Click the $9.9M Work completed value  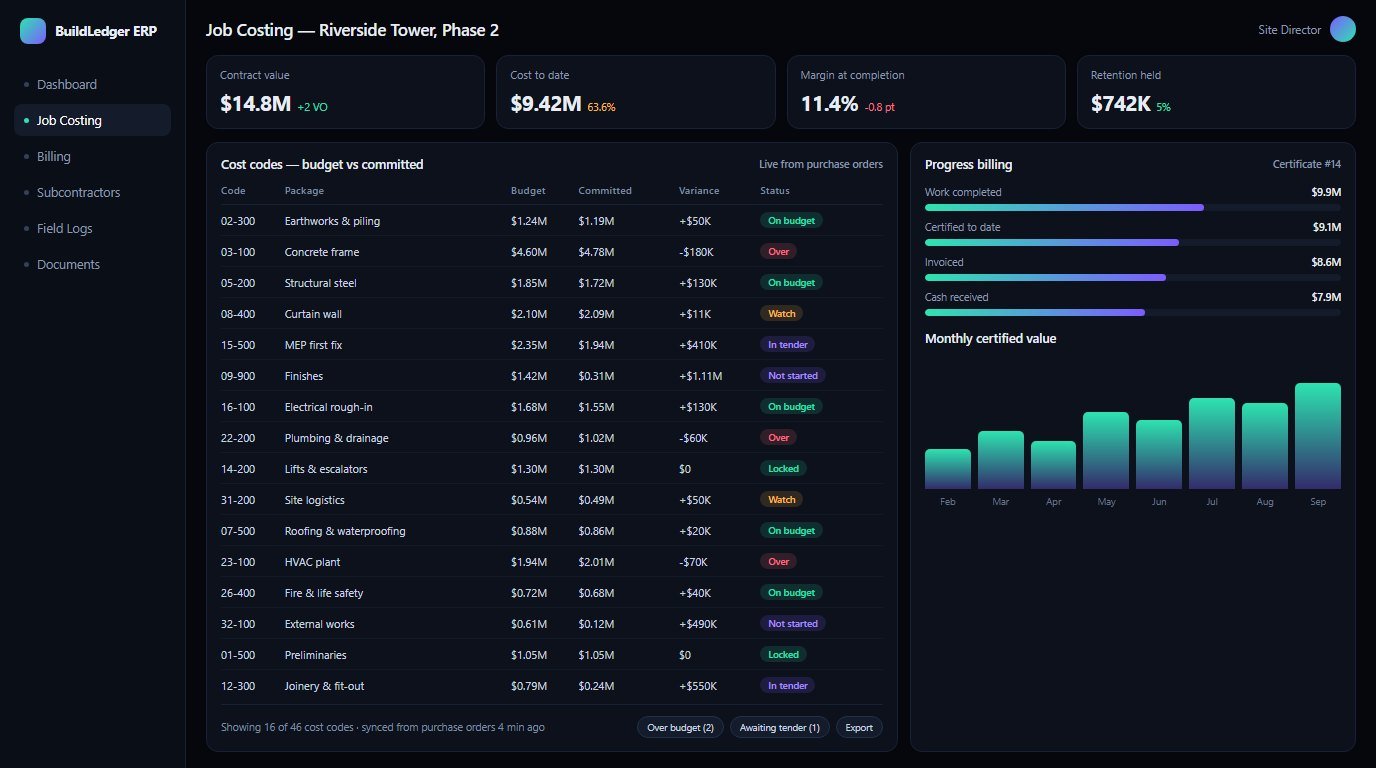[x=1327, y=192]
